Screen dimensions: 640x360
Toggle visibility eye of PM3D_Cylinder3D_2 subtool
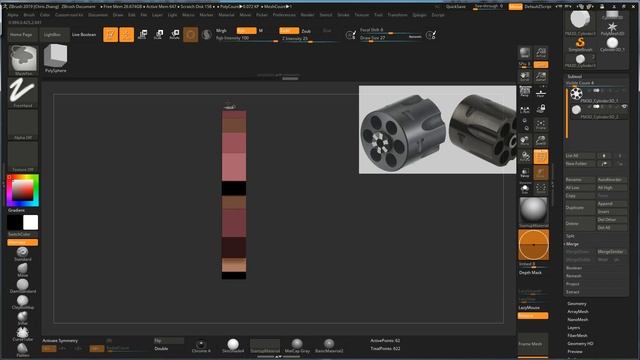[624, 107]
